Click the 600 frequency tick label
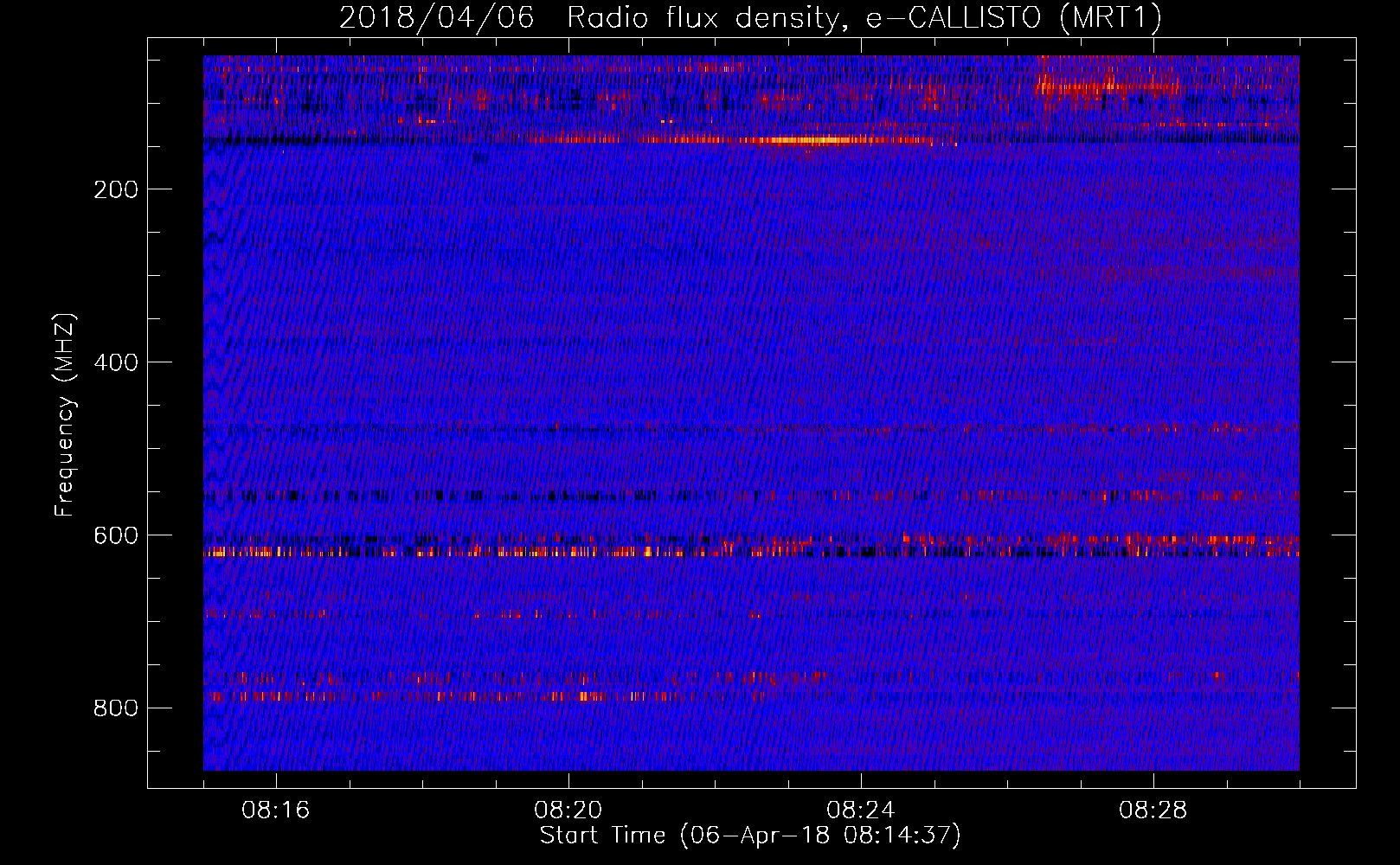The width and height of the screenshot is (1400, 865). (x=116, y=535)
